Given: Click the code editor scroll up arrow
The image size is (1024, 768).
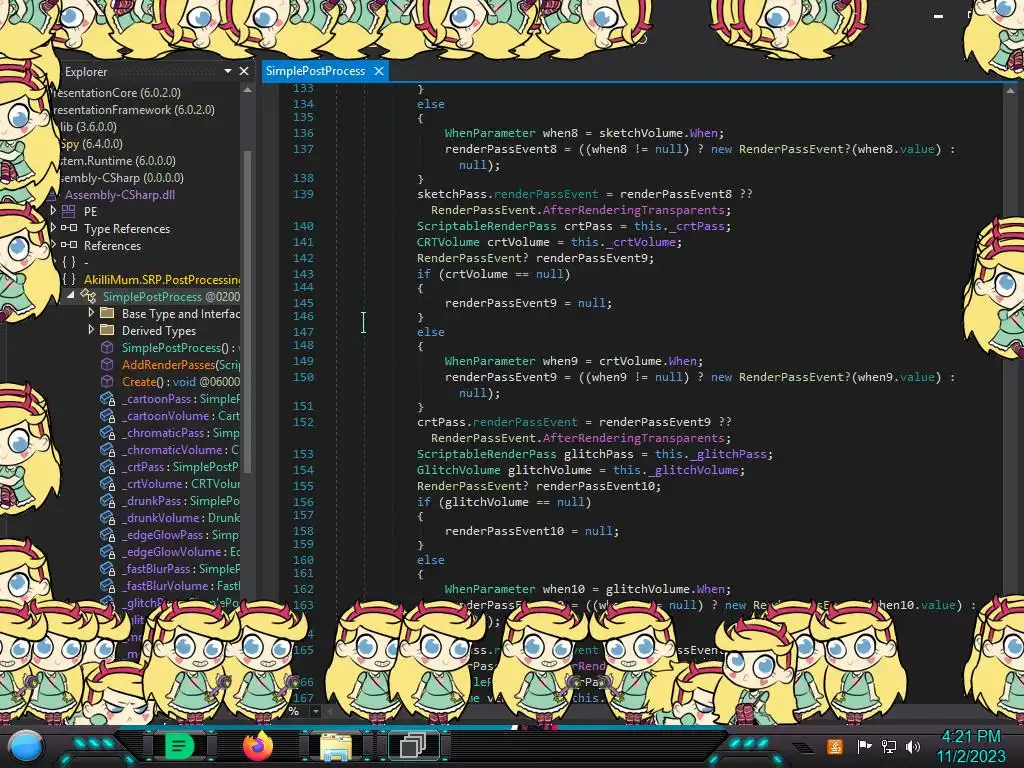Looking at the screenshot, I should [x=1010, y=91].
